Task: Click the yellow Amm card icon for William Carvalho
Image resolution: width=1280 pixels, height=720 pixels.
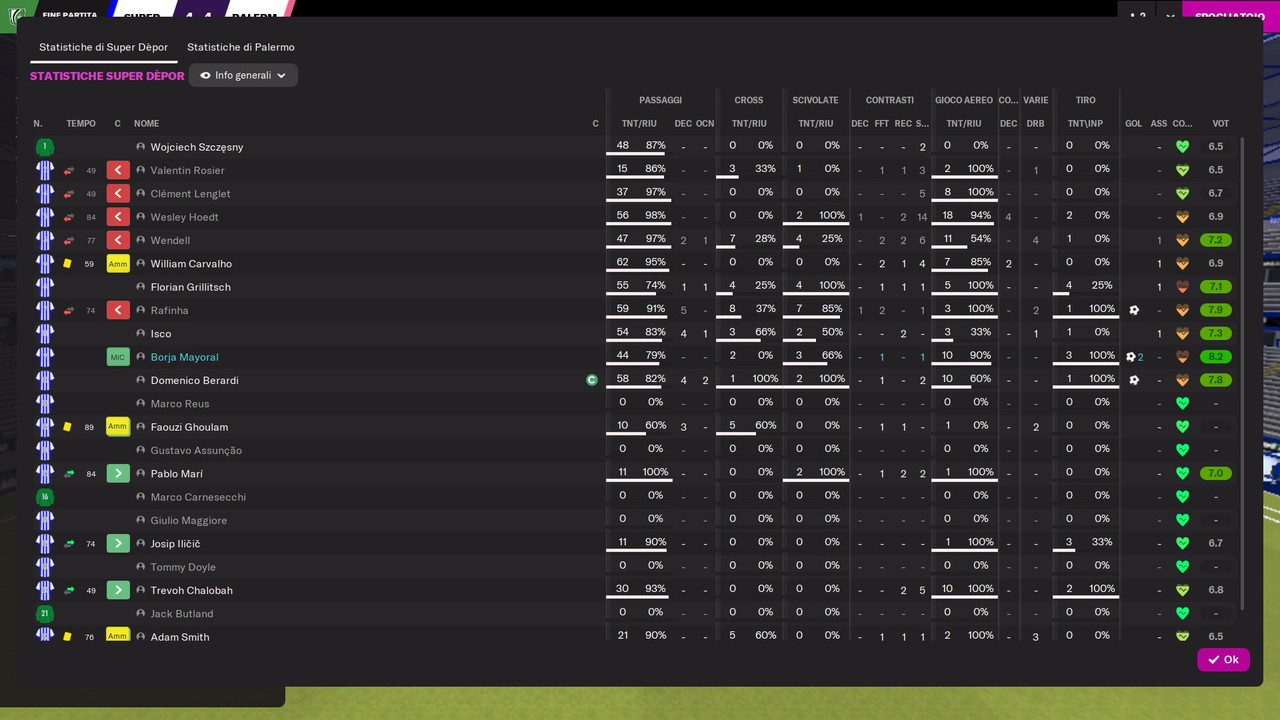Action: coord(118,263)
